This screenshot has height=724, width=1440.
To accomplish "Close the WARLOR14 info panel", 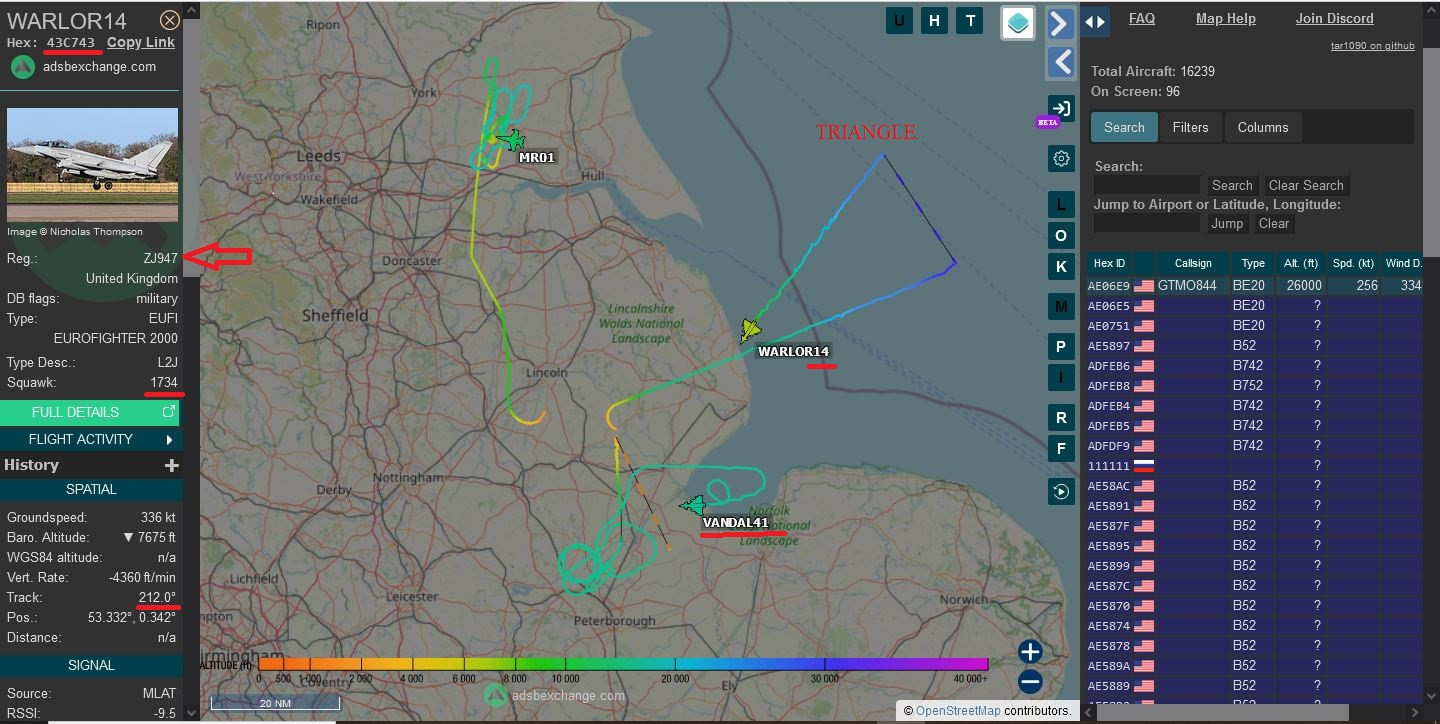I will point(170,20).
